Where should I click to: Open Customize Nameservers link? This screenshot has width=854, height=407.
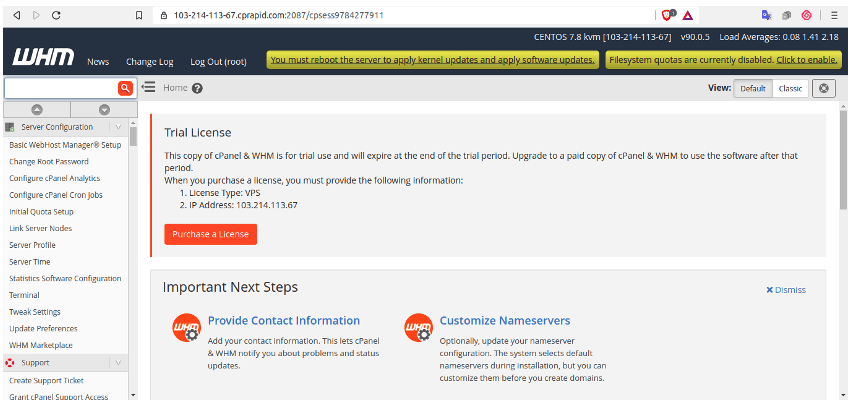pyautogui.click(x=505, y=320)
